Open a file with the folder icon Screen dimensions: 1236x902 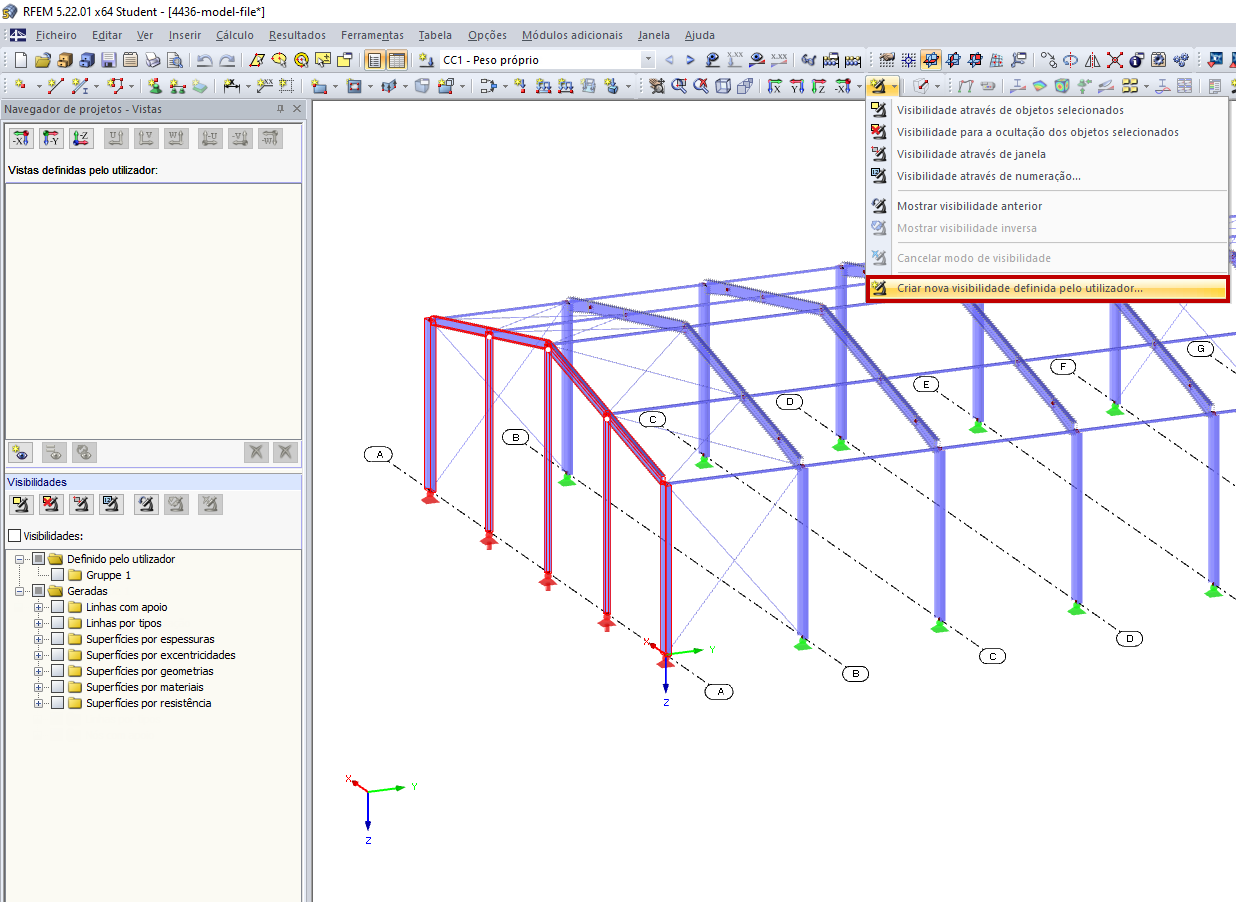(43, 60)
